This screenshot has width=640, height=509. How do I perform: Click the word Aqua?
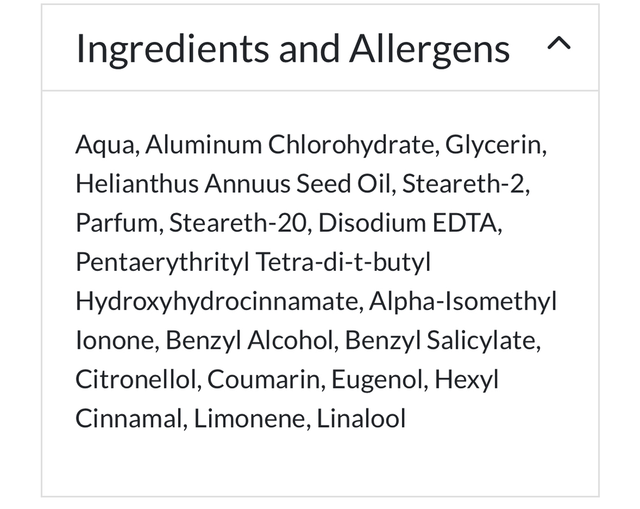click(x=106, y=146)
